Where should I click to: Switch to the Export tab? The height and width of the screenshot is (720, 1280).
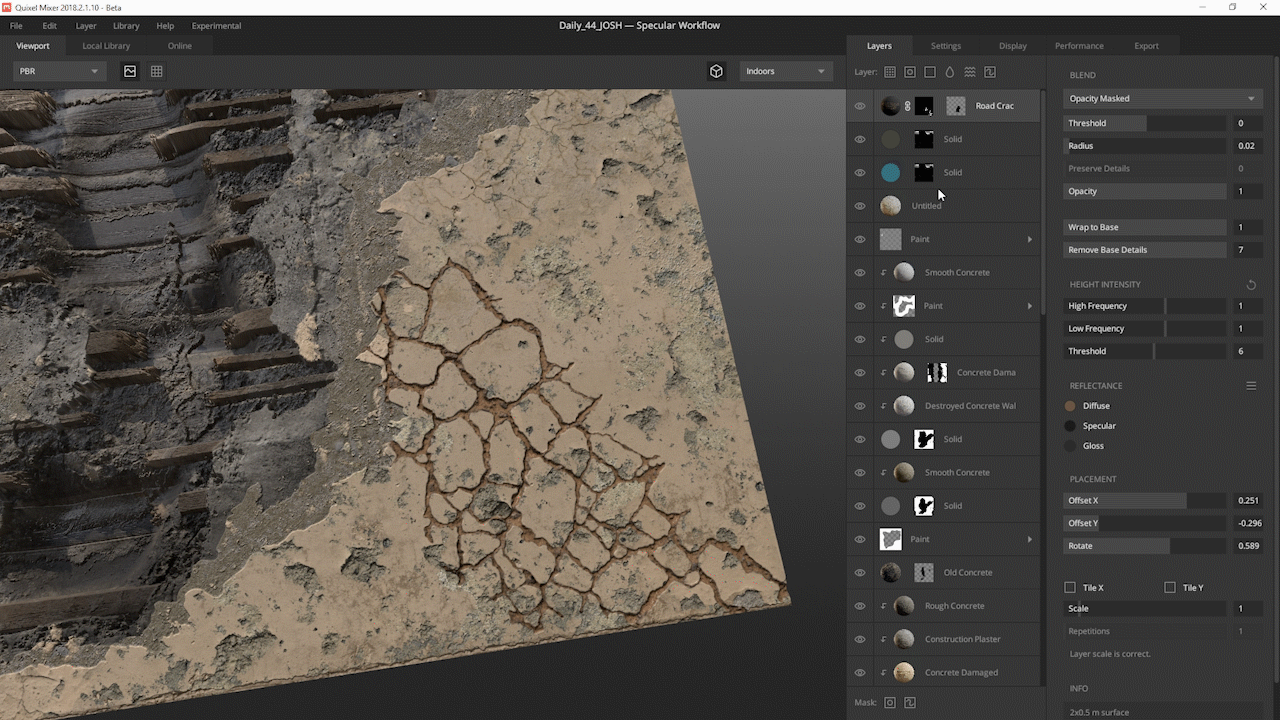coord(1146,46)
